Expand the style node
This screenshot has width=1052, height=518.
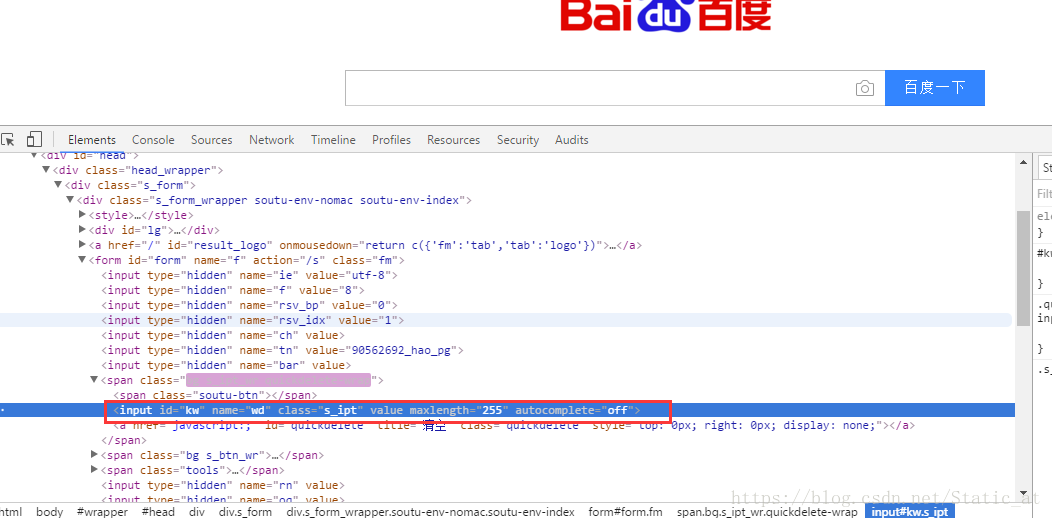(82, 215)
